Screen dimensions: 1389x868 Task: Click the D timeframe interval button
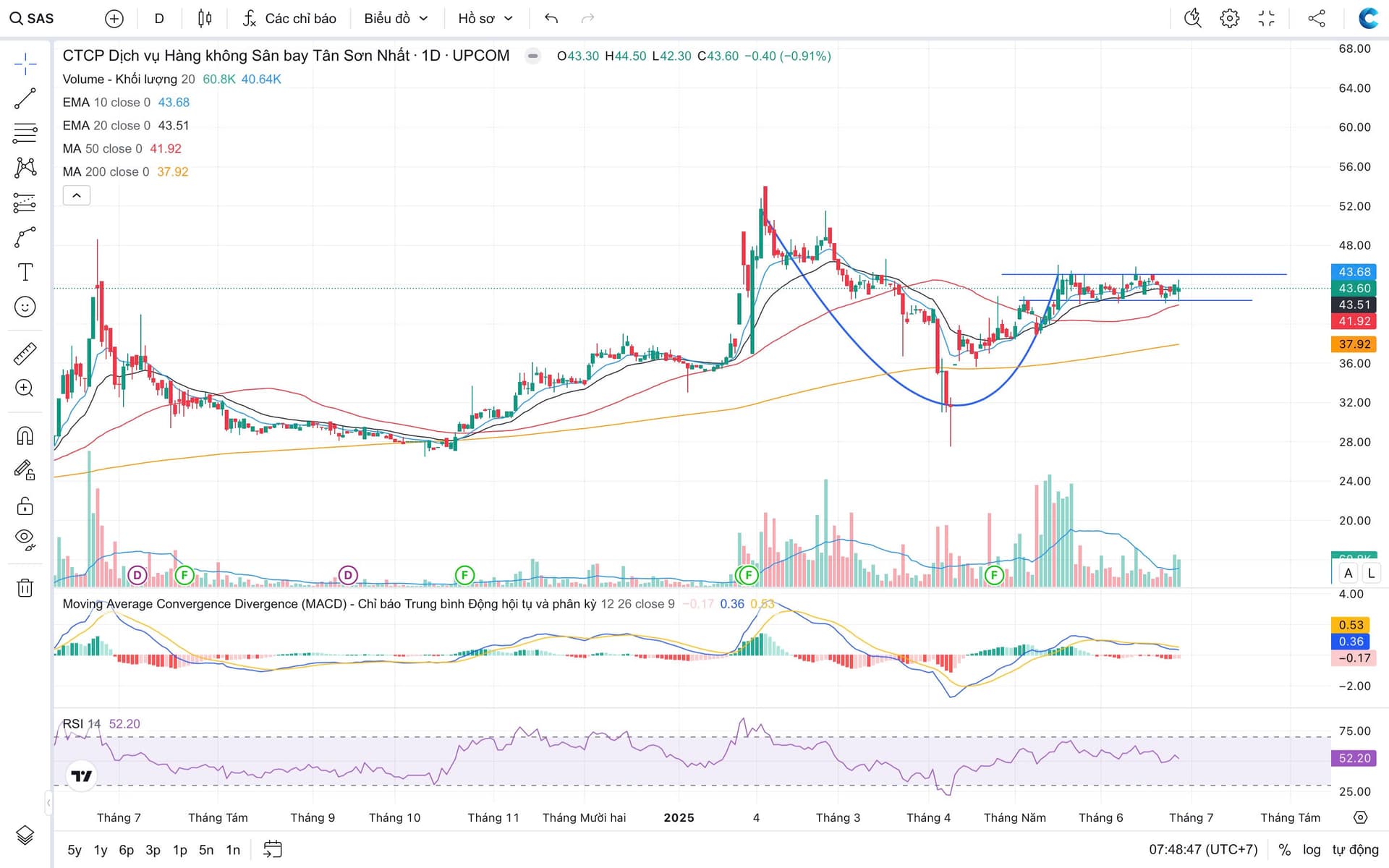(159, 18)
